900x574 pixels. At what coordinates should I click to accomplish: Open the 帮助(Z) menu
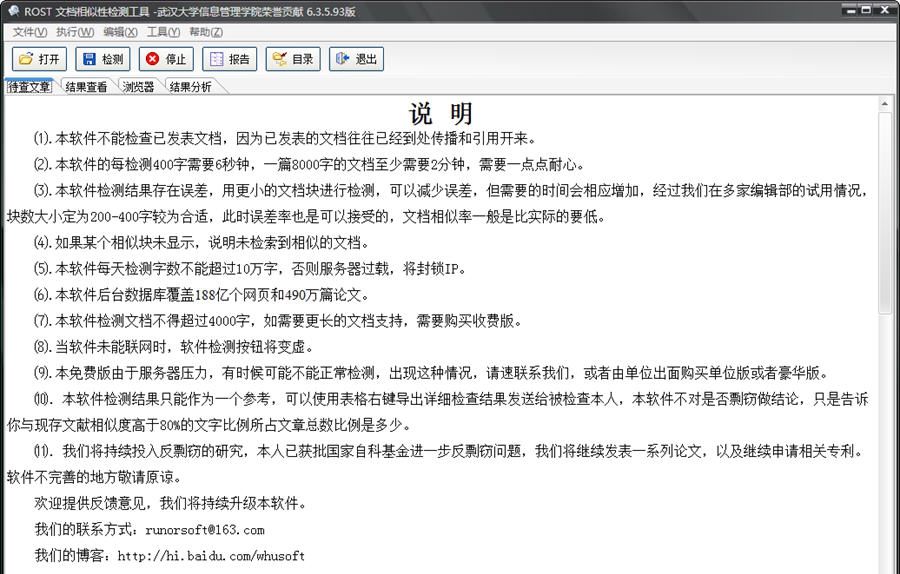click(206, 32)
